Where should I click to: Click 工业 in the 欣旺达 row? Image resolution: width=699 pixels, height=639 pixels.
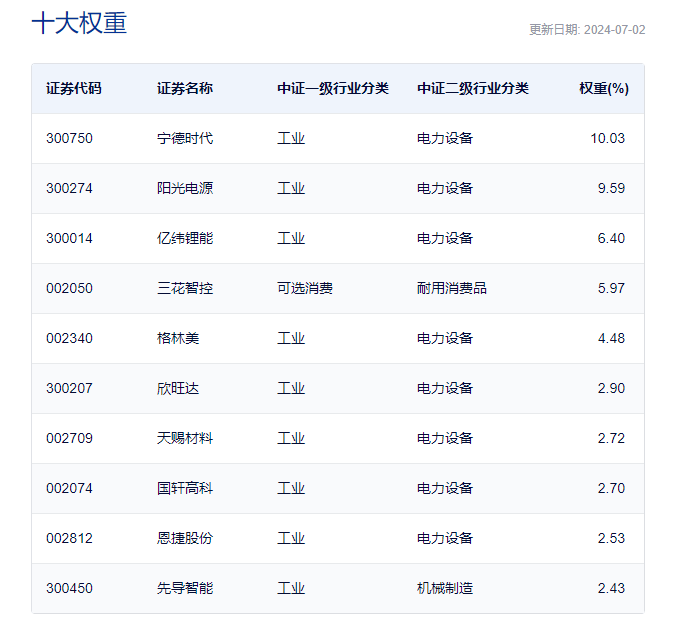click(x=291, y=388)
